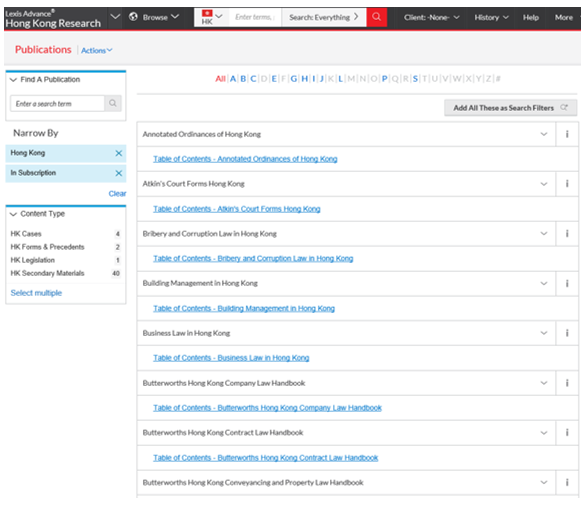Screen dimensions: 584x507
Task: Open Table of Contents - Contract Law Handbook link
Action: [266, 458]
